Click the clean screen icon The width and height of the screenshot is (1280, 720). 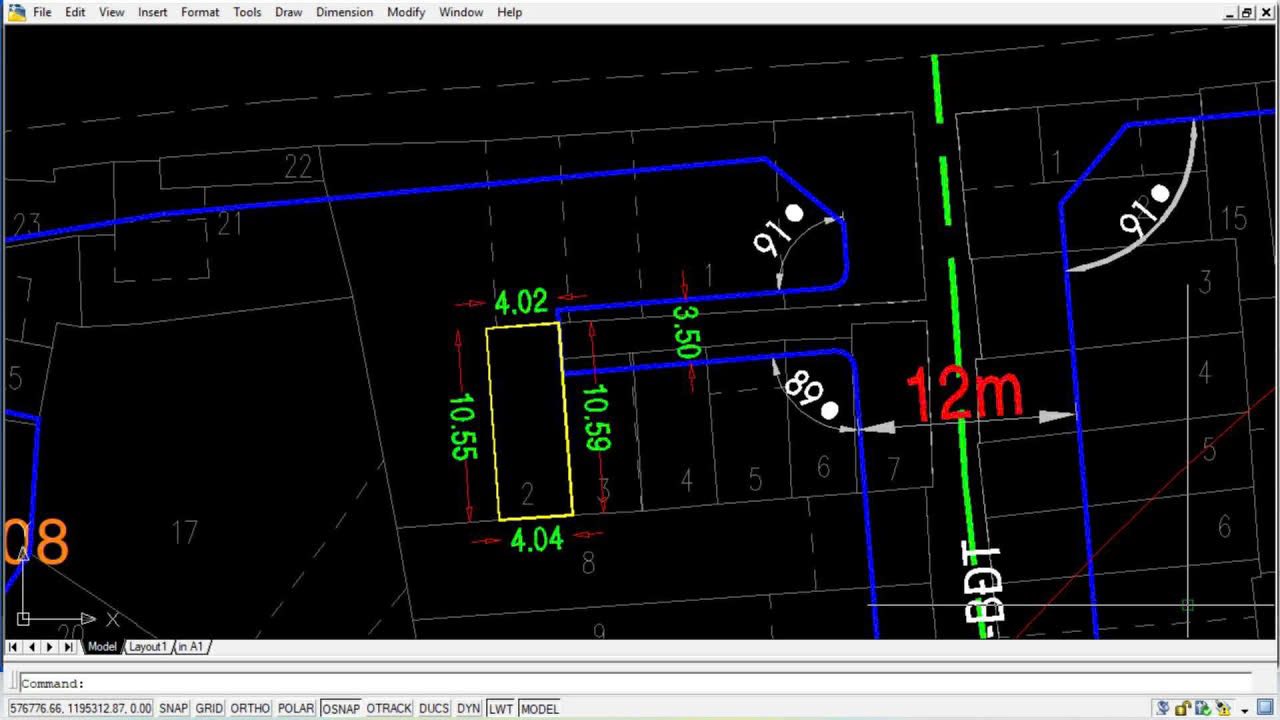point(1266,709)
